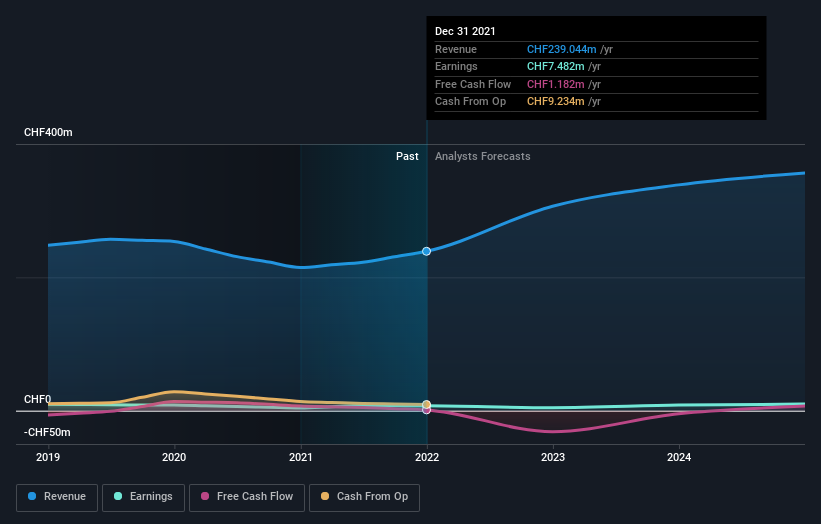
Task: Toggle the Cash From Op legend button
Action: tap(364, 497)
